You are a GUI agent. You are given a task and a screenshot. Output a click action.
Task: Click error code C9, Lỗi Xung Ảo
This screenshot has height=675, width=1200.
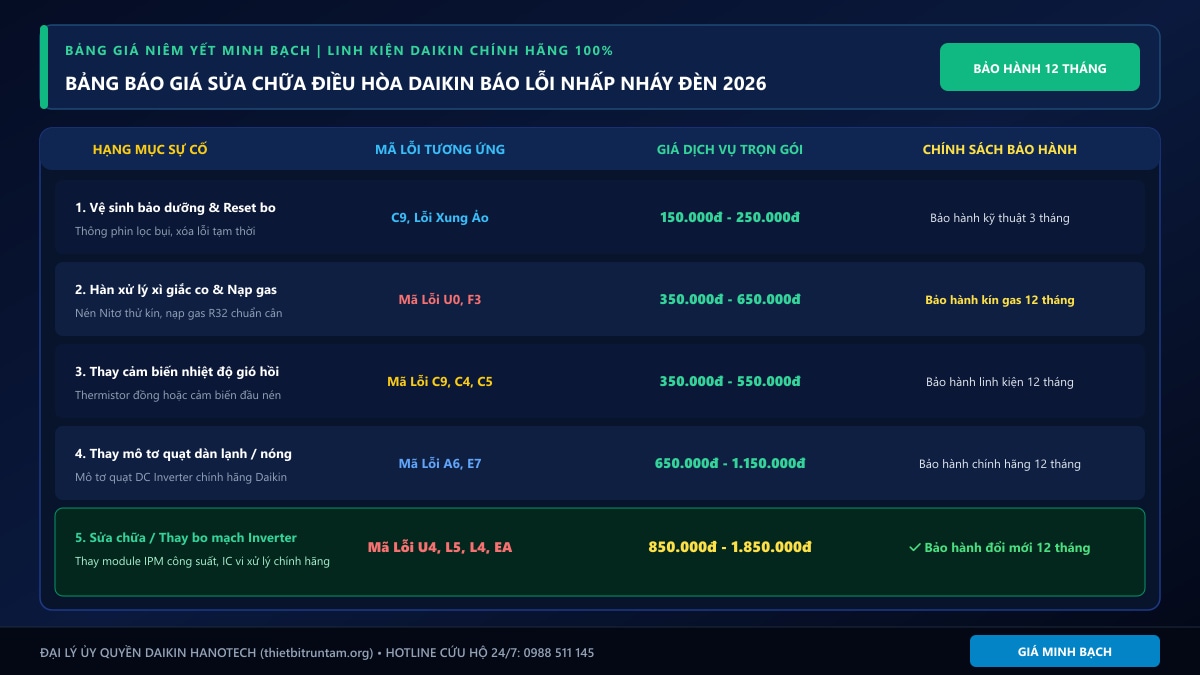[x=440, y=217]
